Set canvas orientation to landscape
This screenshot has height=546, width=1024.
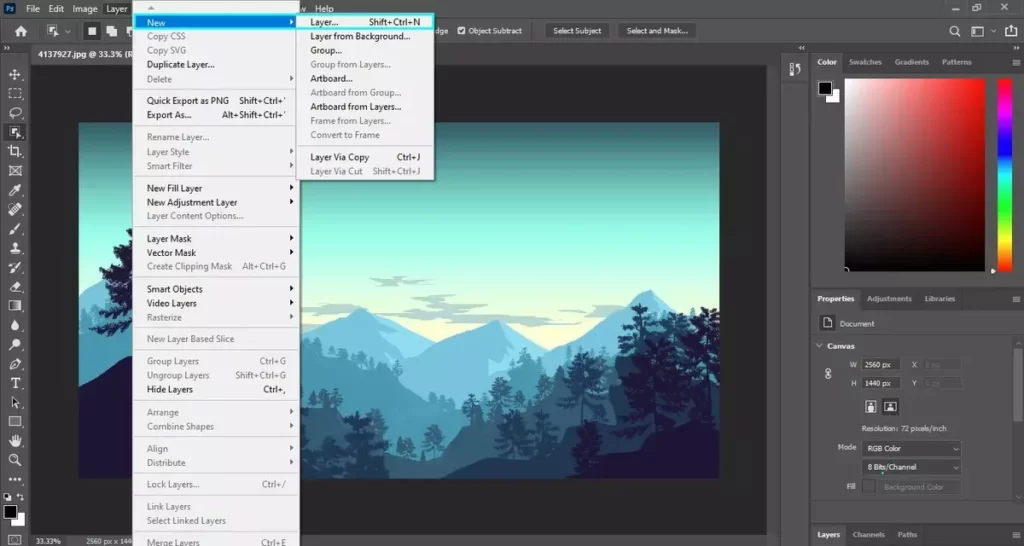(889, 406)
